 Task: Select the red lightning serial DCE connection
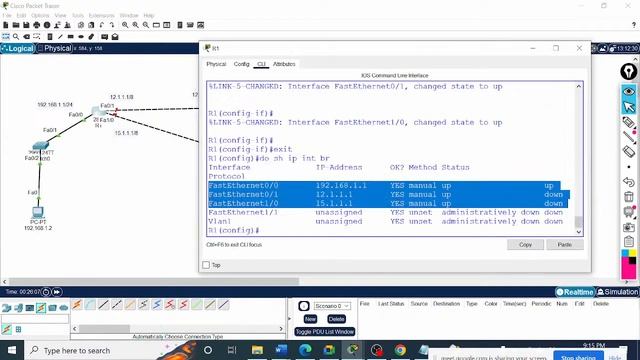(171, 304)
